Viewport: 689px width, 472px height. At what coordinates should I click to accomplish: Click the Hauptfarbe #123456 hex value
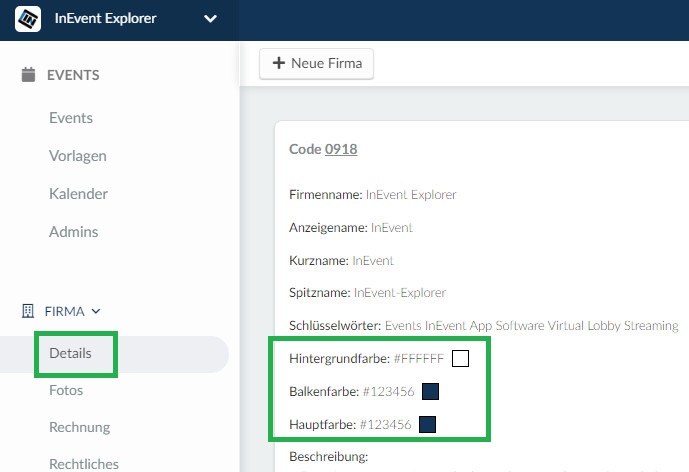pyautogui.click(x=385, y=425)
